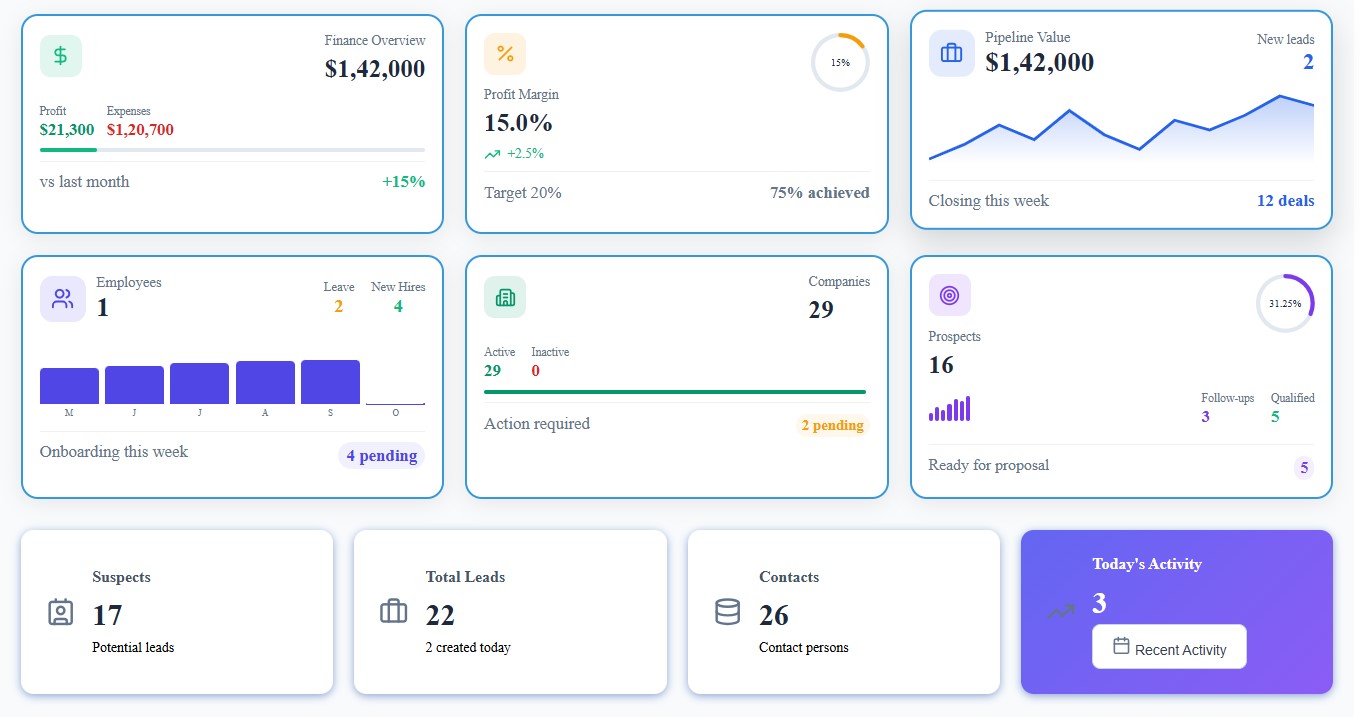1360x717 pixels.
Task: Click the trending arrow icon in Today's Activity
Action: pyautogui.click(x=1061, y=612)
